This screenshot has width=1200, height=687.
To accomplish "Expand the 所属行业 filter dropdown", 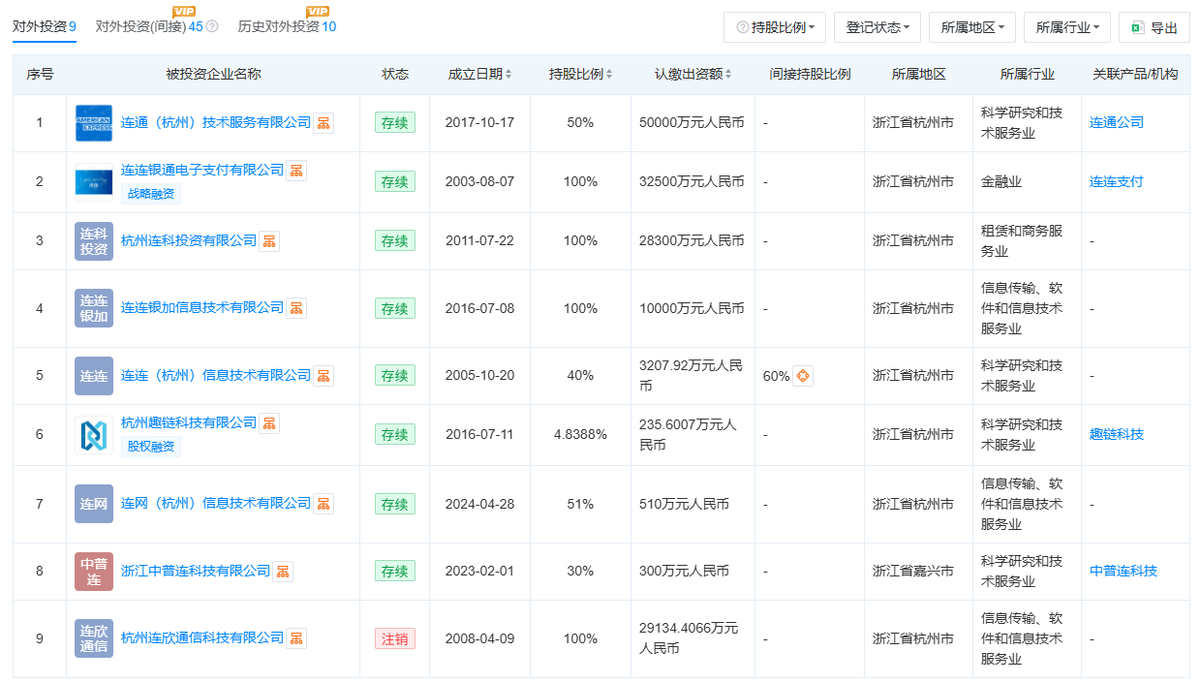I will click(x=1067, y=28).
